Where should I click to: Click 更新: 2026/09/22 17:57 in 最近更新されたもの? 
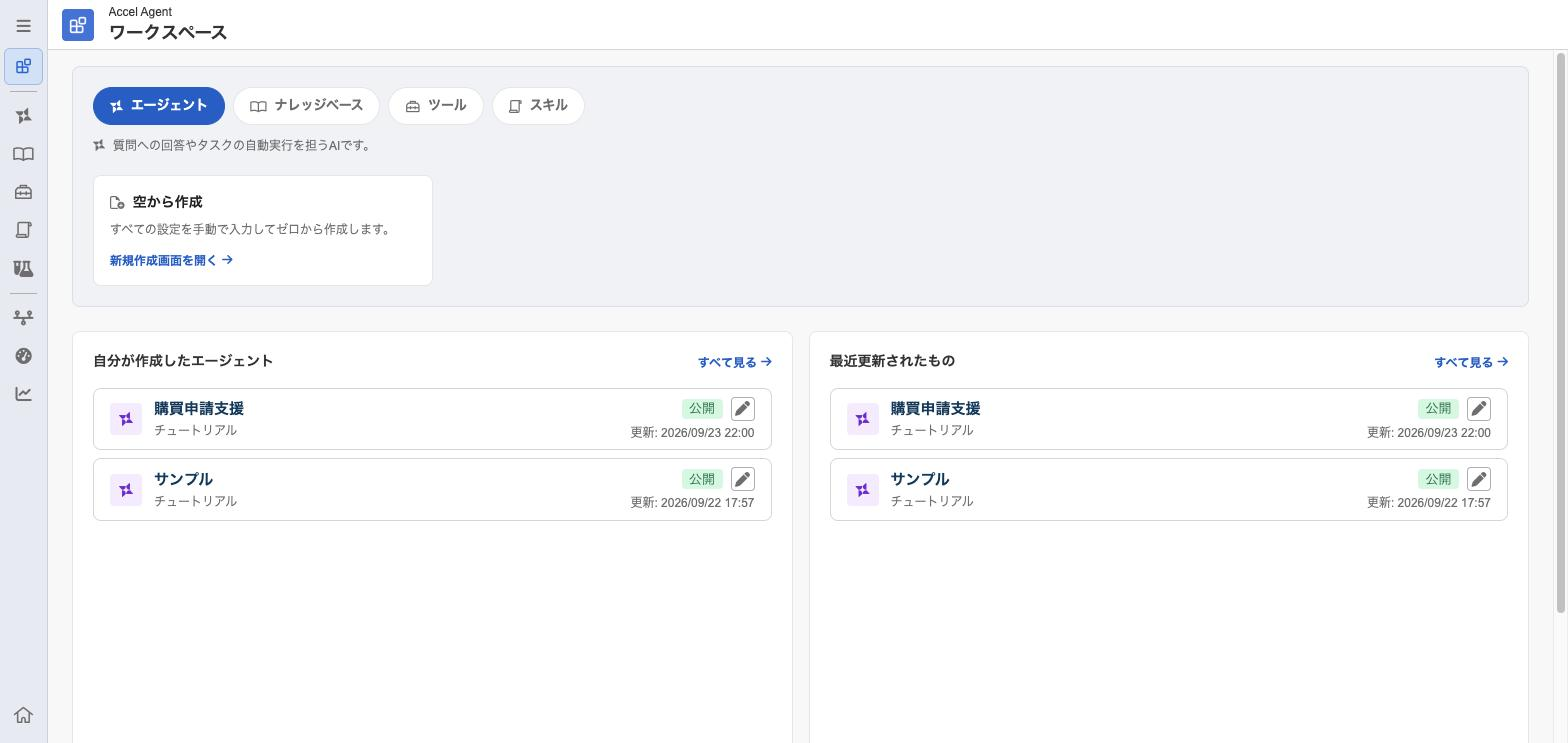[x=1429, y=503]
